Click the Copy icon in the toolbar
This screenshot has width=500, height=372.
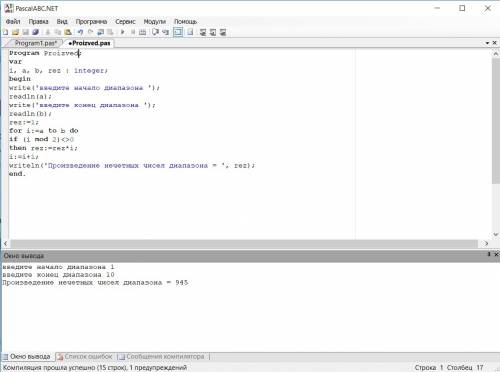click(x=58, y=32)
